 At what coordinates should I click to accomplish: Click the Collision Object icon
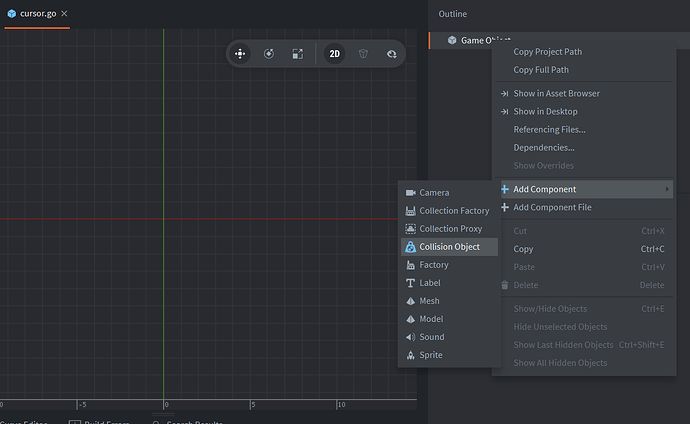tap(411, 247)
